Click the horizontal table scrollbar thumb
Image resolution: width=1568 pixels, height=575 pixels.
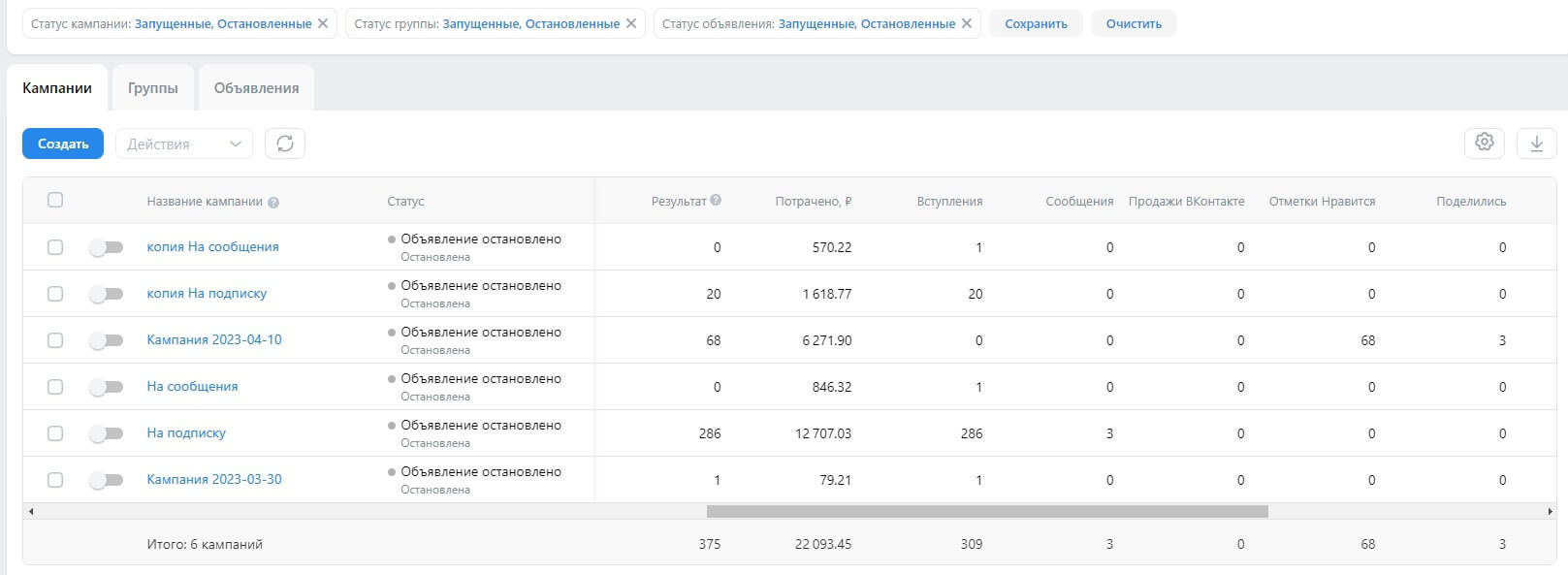pyautogui.click(x=987, y=511)
